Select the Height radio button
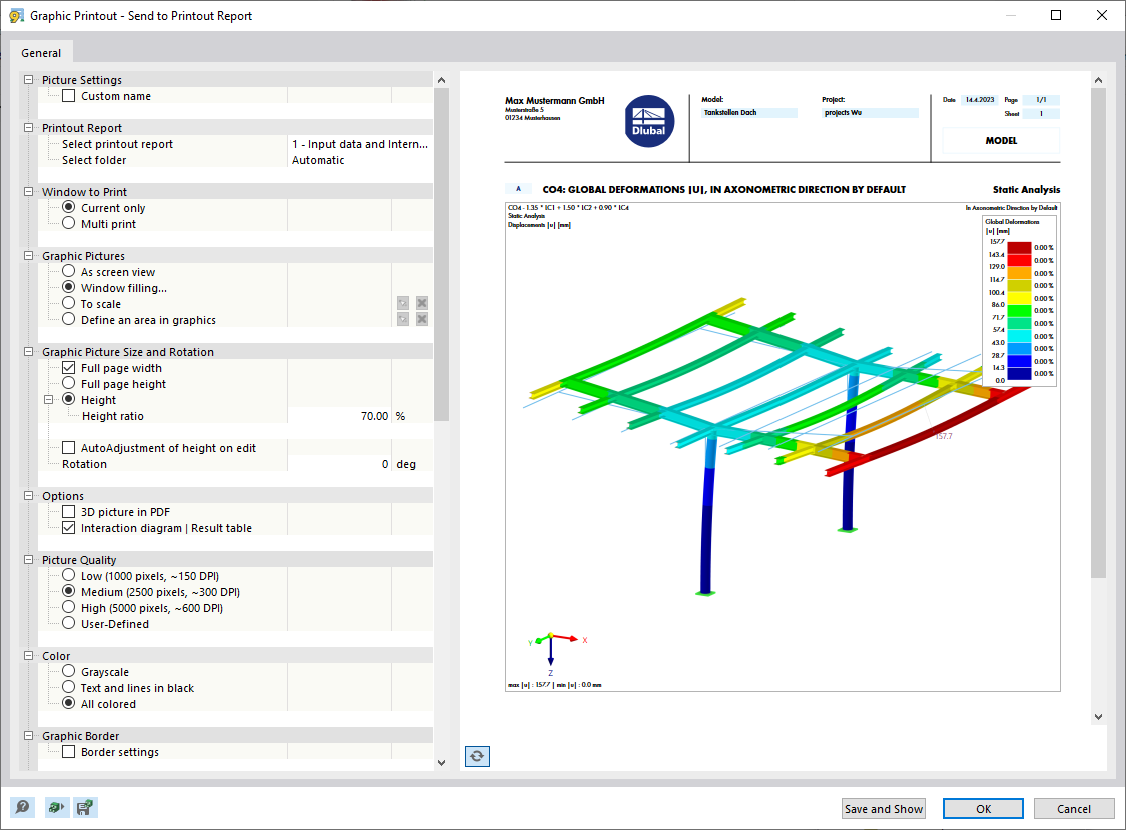1126x830 pixels. (x=68, y=399)
